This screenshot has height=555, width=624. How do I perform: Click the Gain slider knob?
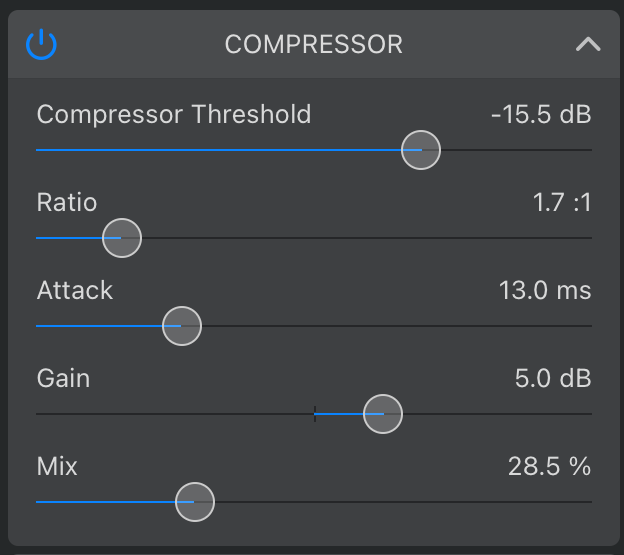tap(383, 414)
